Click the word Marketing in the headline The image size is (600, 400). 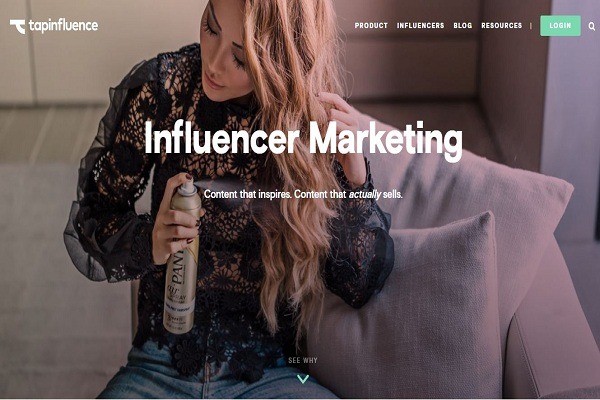point(385,140)
